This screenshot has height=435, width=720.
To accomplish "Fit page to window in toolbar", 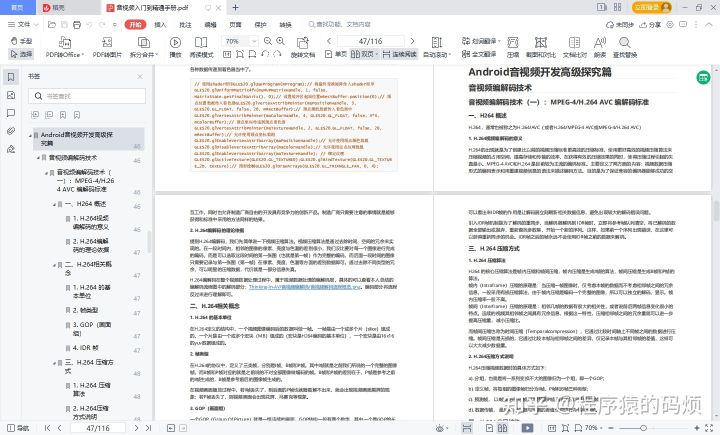I will click(240, 54).
